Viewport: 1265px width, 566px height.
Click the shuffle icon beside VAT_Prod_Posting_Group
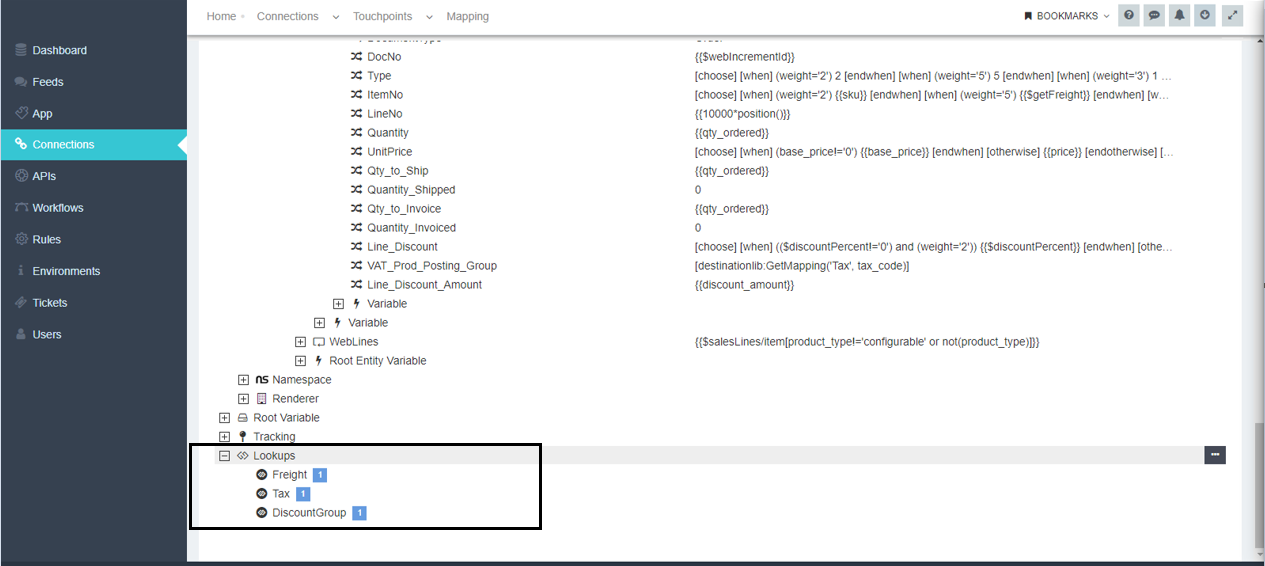pos(356,266)
